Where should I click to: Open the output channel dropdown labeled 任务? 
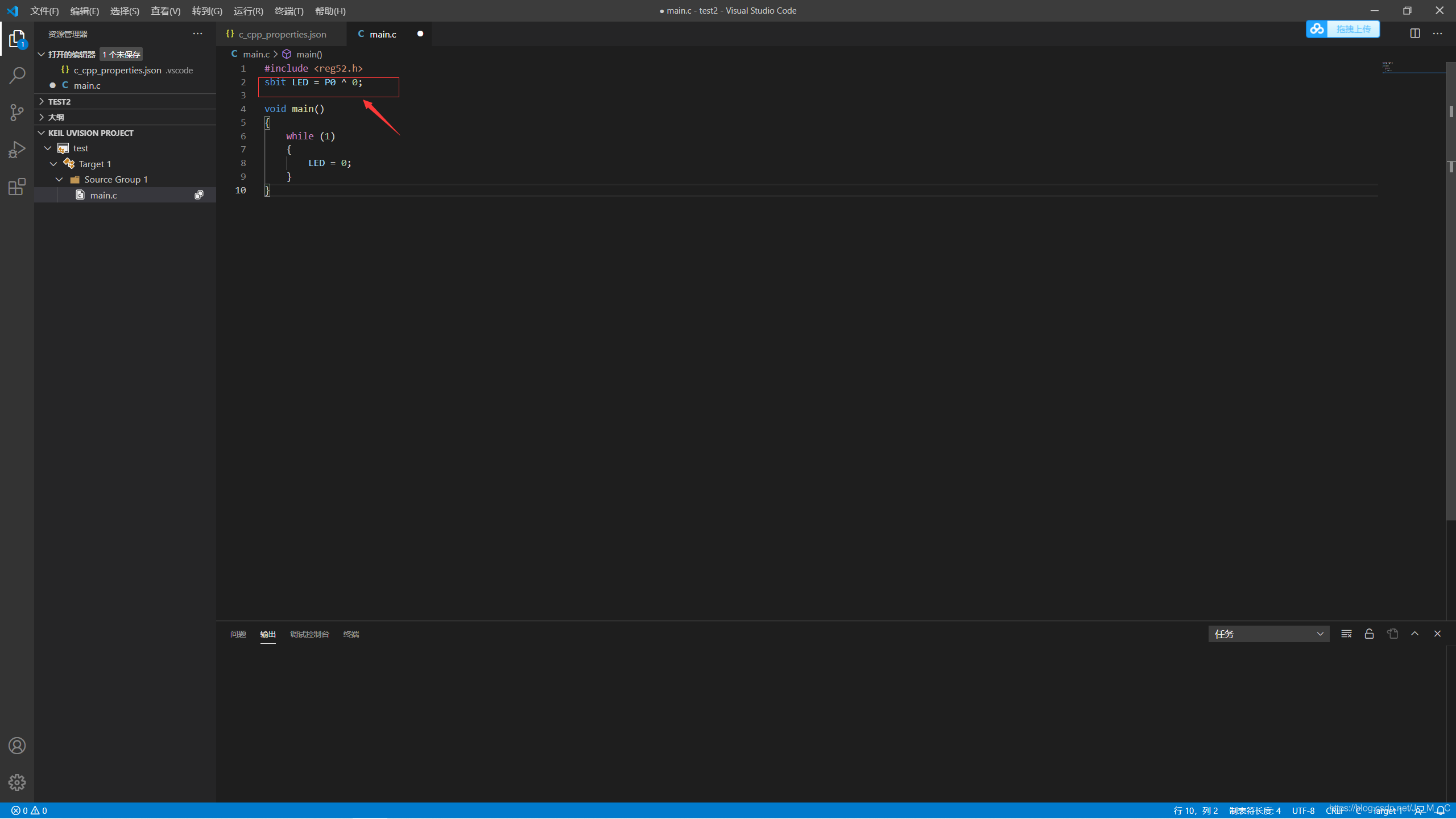1269,634
